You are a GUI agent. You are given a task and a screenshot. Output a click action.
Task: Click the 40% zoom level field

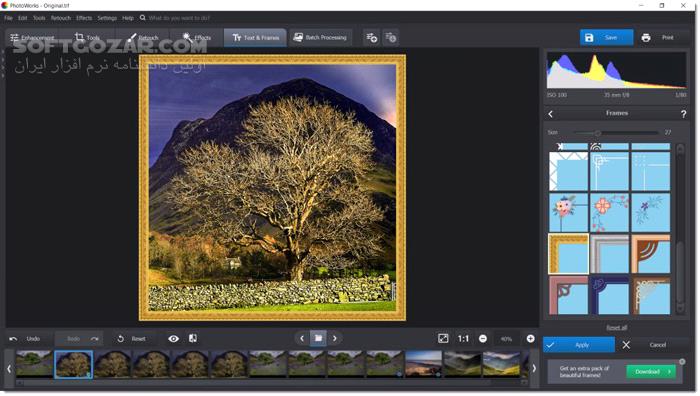(x=506, y=339)
